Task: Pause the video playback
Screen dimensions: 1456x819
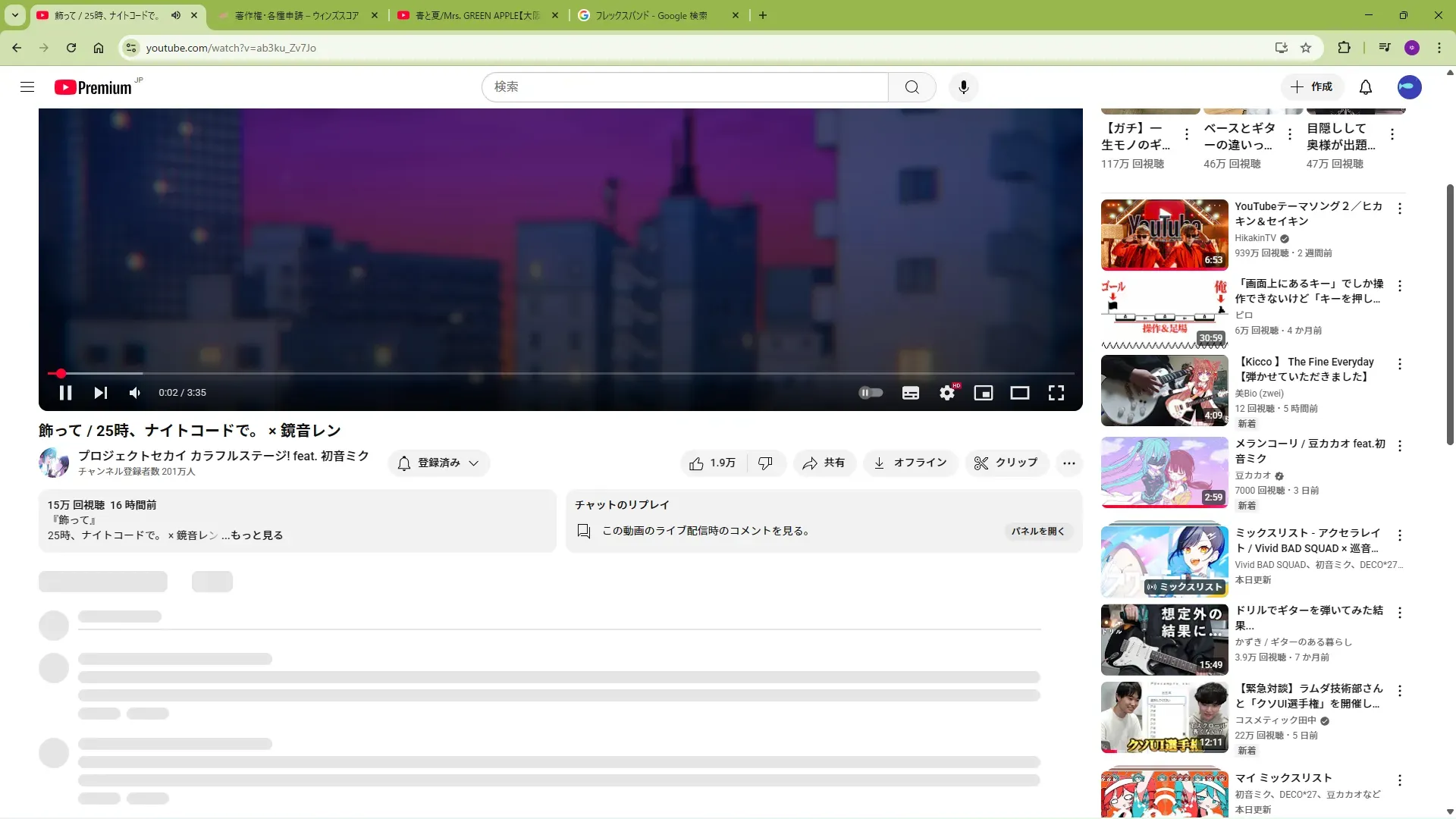Action: (65, 393)
